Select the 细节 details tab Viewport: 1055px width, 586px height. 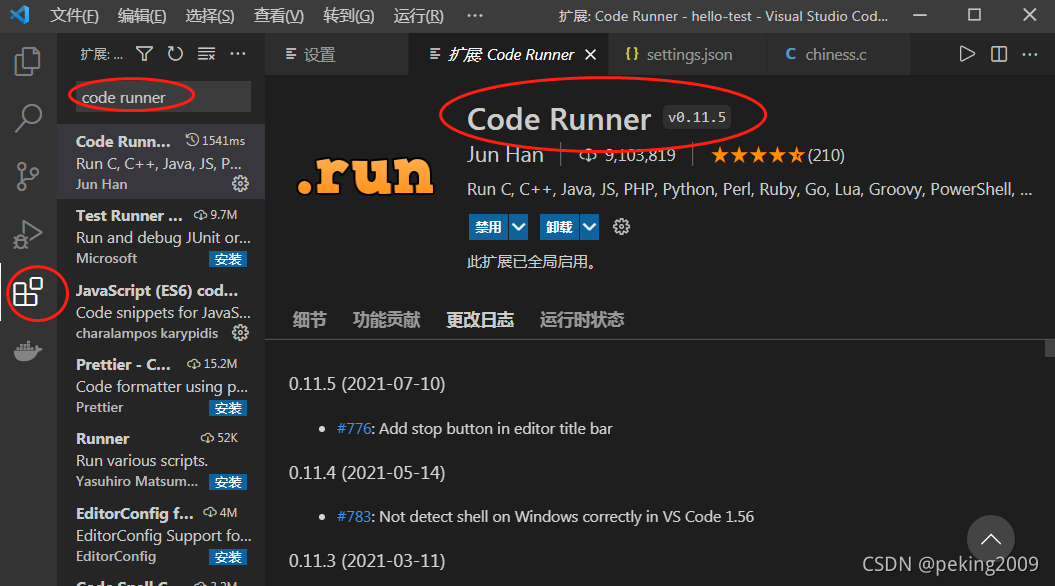coord(310,320)
